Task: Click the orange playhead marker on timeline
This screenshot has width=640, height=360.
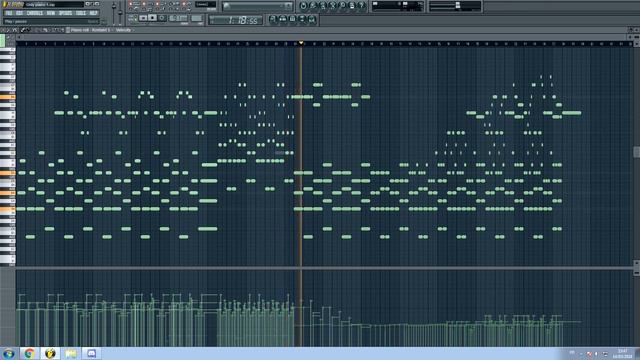Action: pyautogui.click(x=301, y=42)
